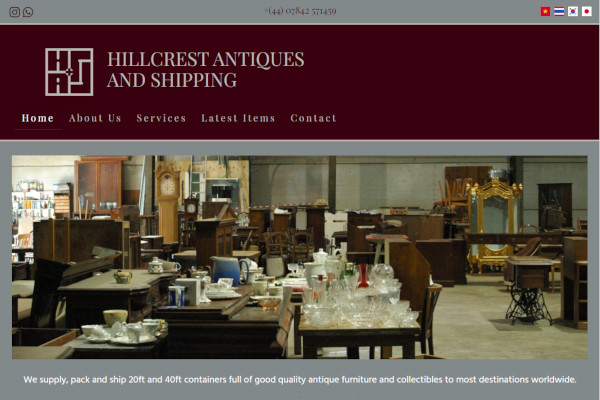The image size is (600, 400).
Task: Open the Services menu item
Action: (161, 118)
